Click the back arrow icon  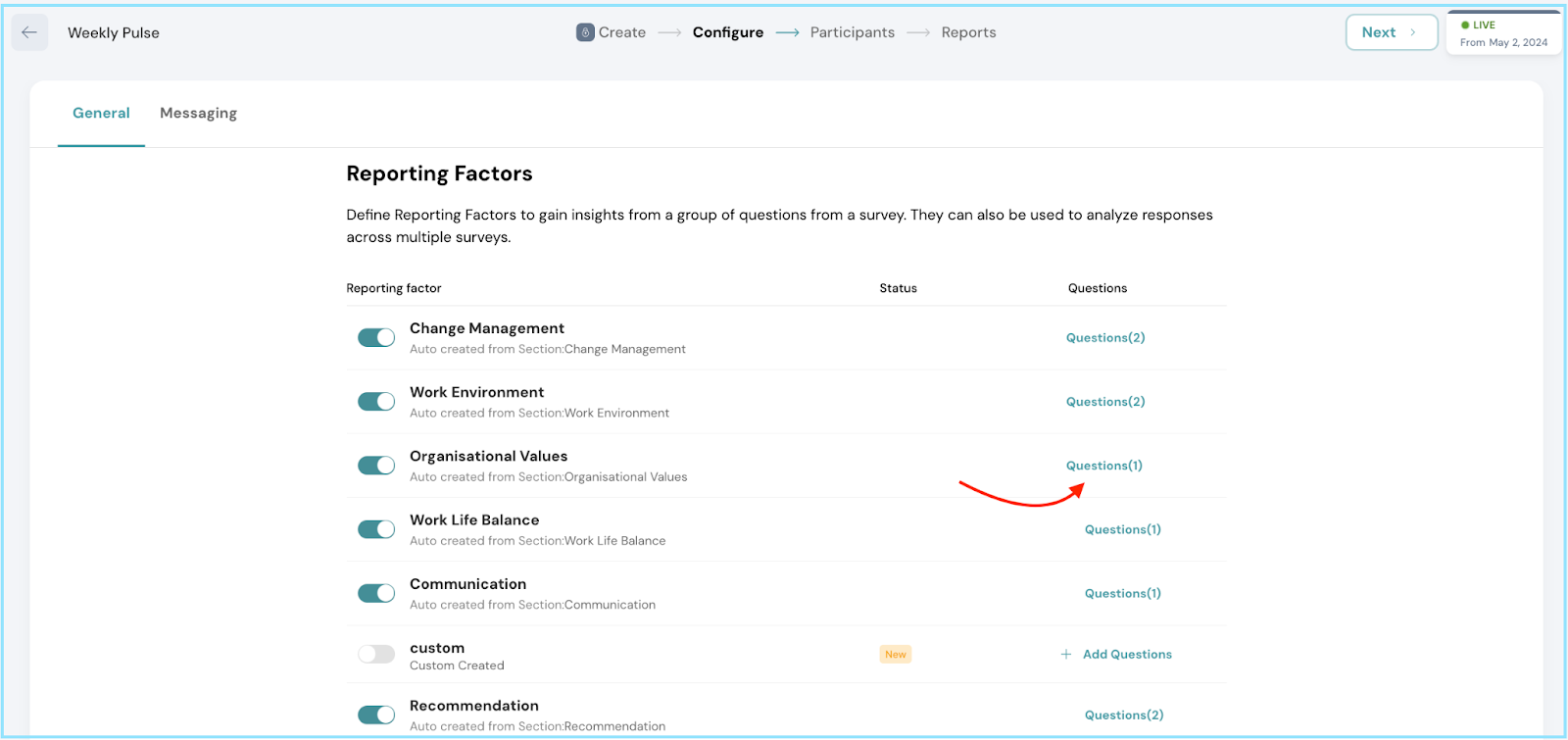click(x=29, y=32)
